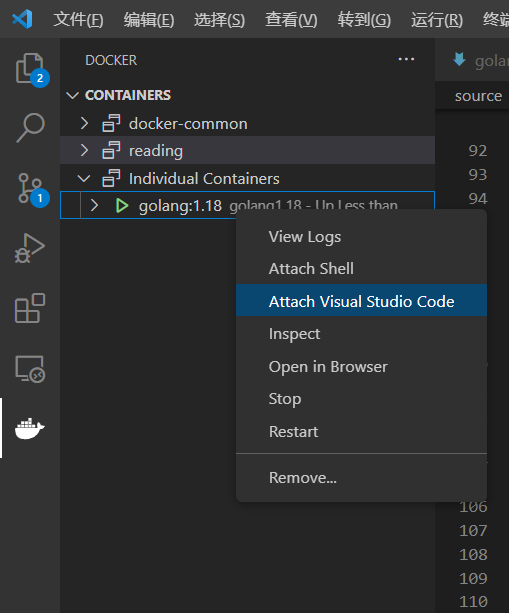509x613 pixels.
Task: Open the Explorer view in activity bar
Action: (30, 69)
